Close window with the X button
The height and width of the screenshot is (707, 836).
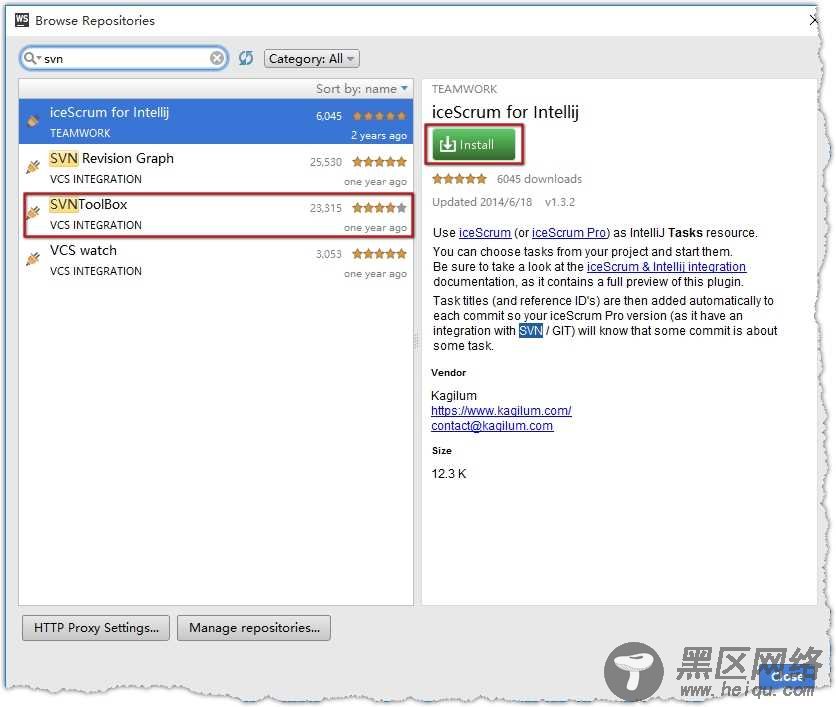(x=814, y=20)
